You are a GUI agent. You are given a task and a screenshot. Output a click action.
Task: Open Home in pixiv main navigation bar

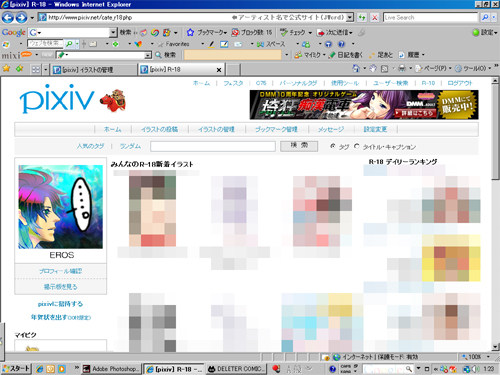(112, 129)
